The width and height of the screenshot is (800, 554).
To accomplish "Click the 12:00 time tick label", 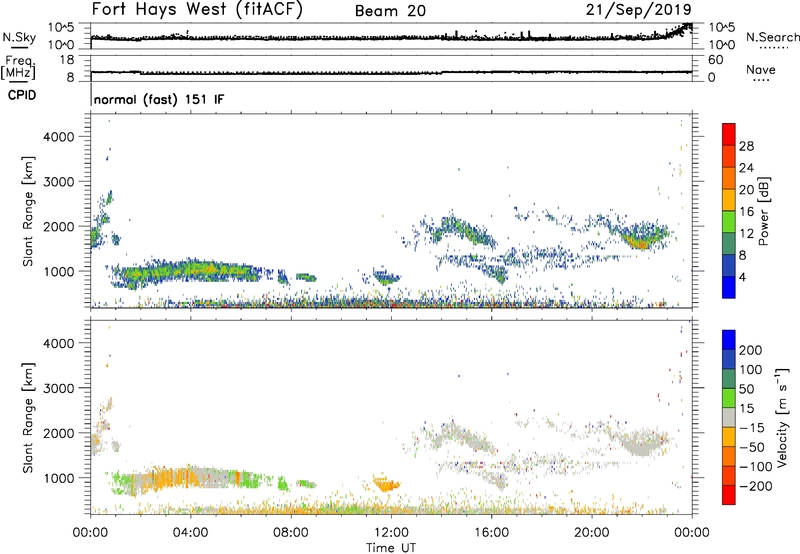I will pyautogui.click(x=391, y=533).
